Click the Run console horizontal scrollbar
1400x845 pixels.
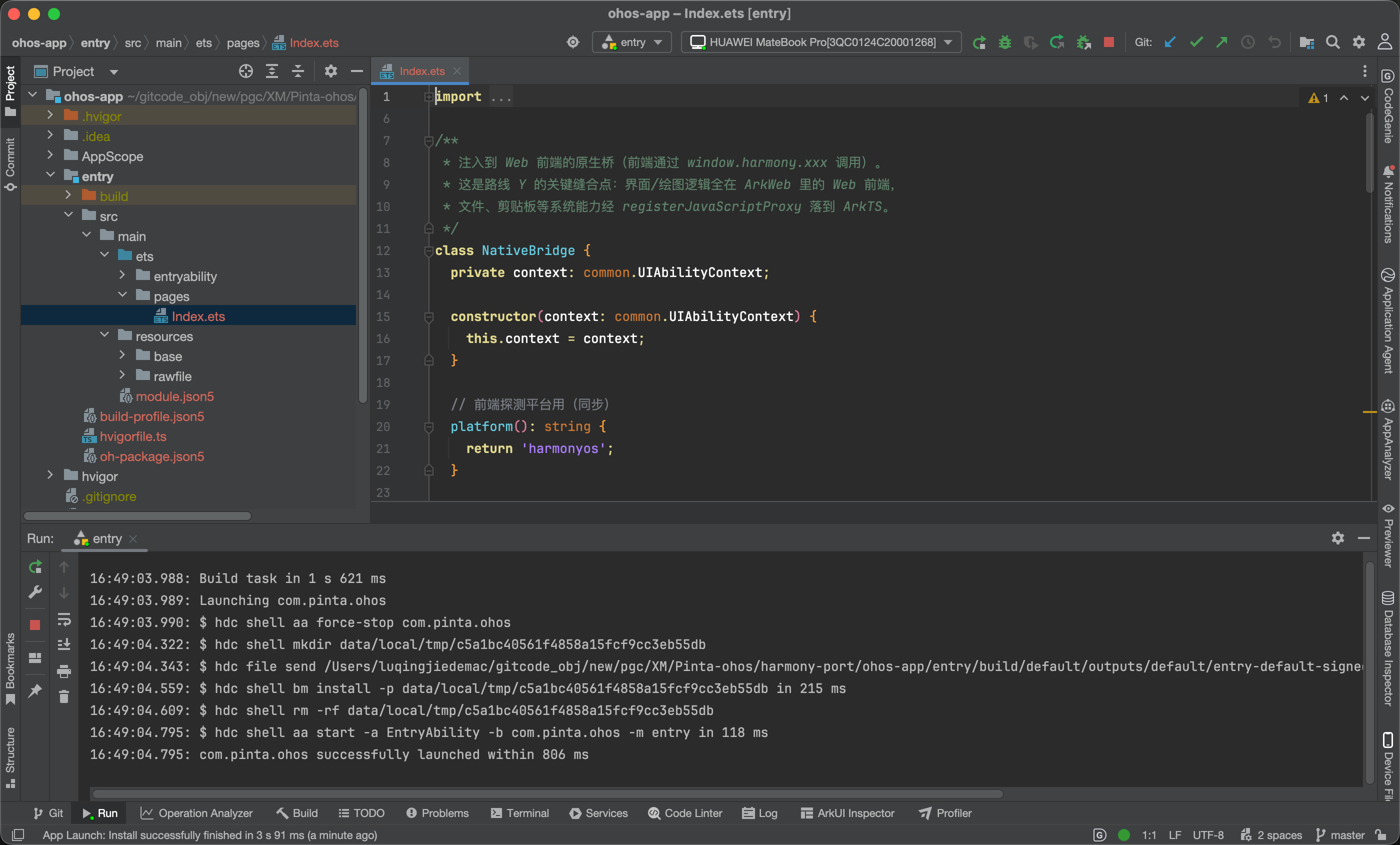pos(547,793)
